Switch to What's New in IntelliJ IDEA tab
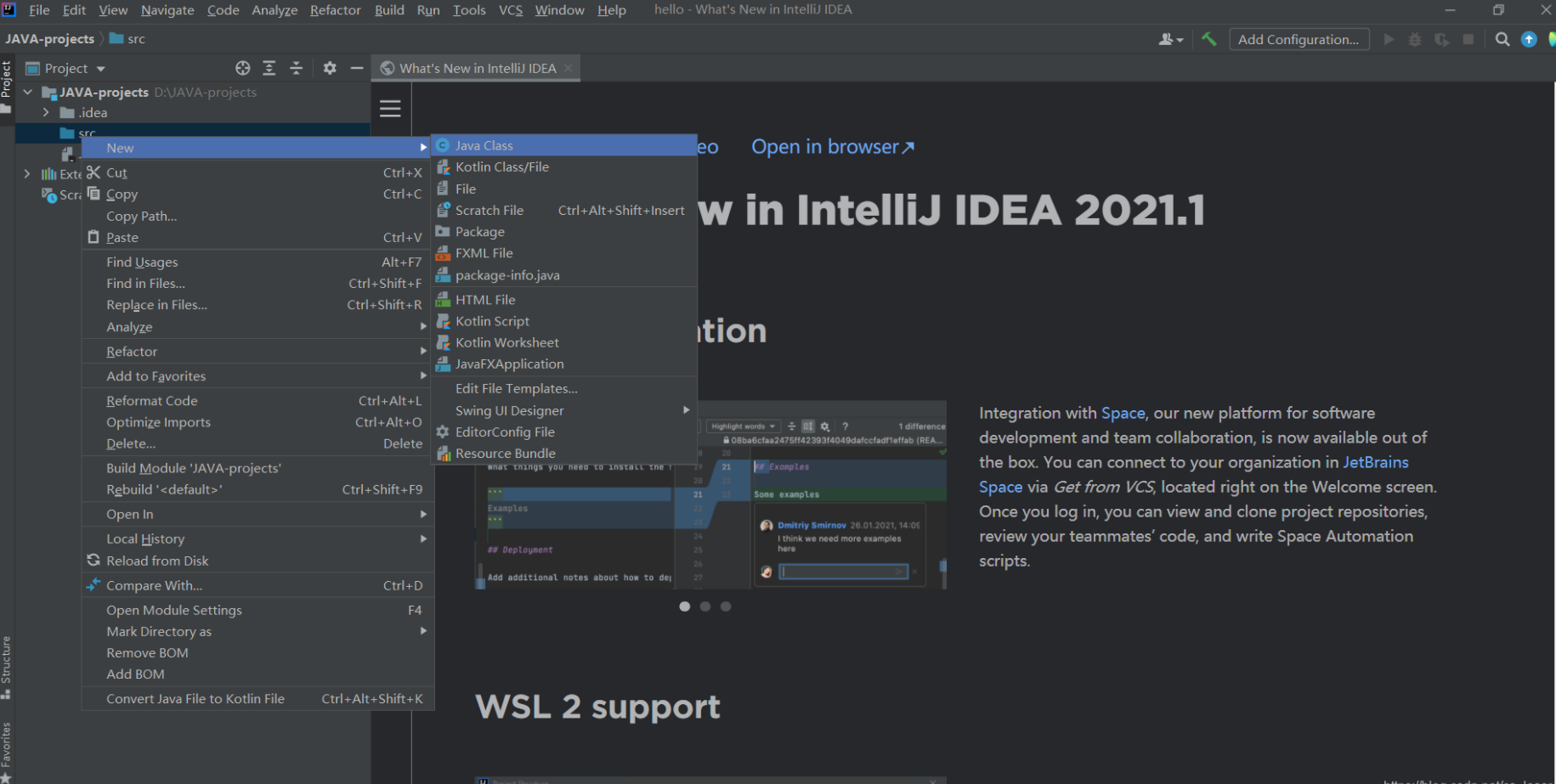Viewport: 1556px width, 784px height. [478, 68]
